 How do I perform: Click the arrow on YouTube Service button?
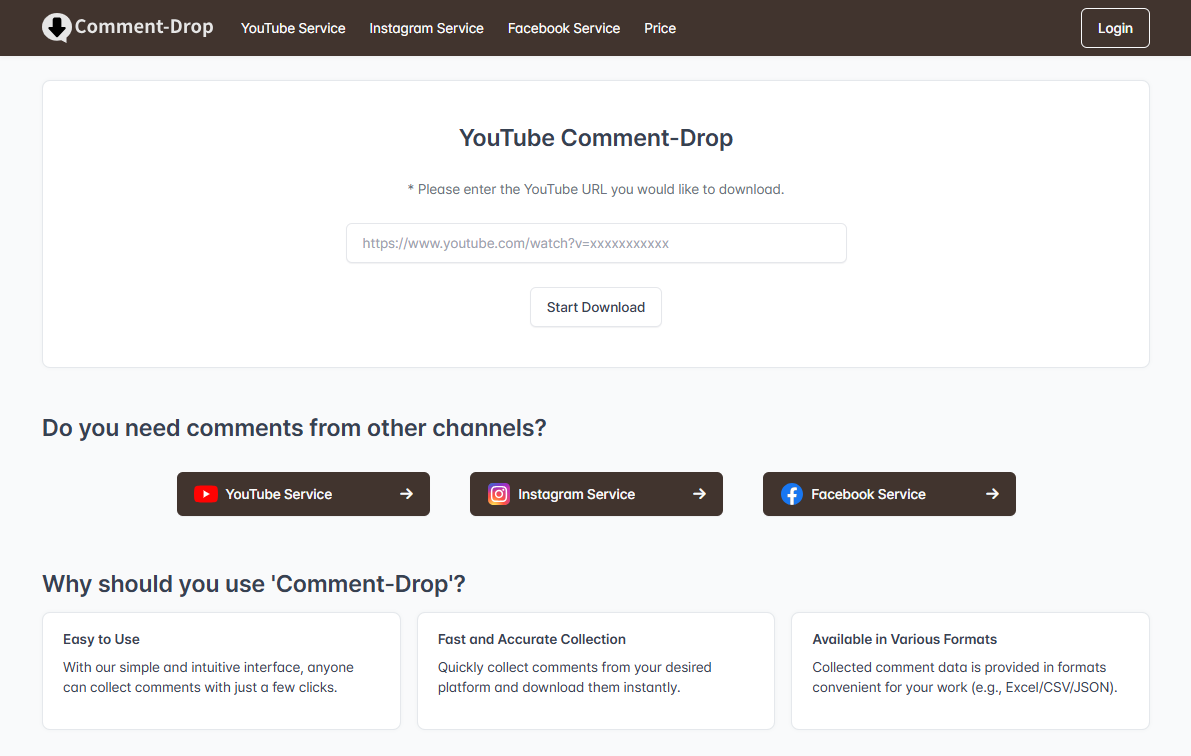point(406,494)
